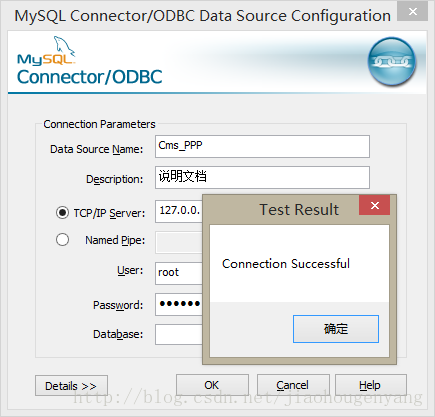Screen dimensions: 435x417
Task: Close the Data Source Configuration window
Action: click(413, 12)
